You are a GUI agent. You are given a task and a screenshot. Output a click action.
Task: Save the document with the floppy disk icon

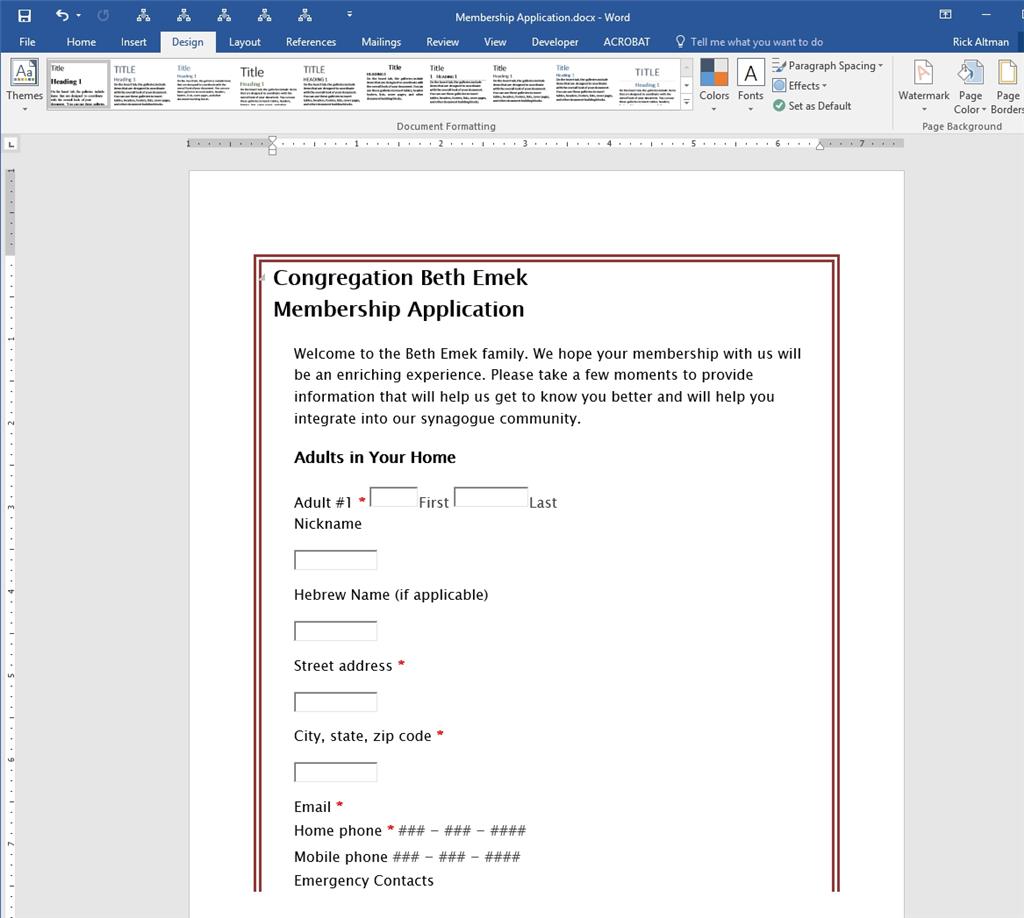(x=24, y=16)
